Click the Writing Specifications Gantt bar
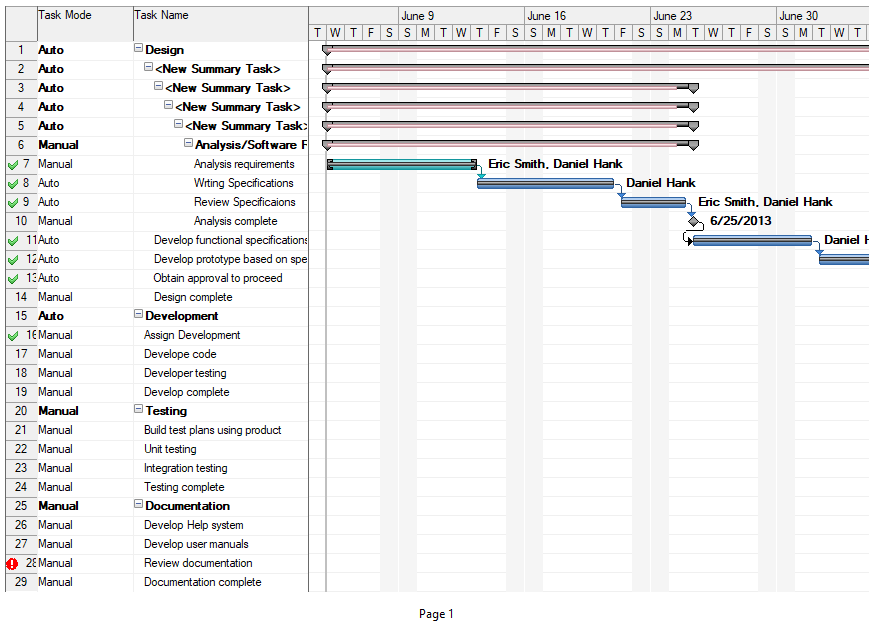 point(545,183)
